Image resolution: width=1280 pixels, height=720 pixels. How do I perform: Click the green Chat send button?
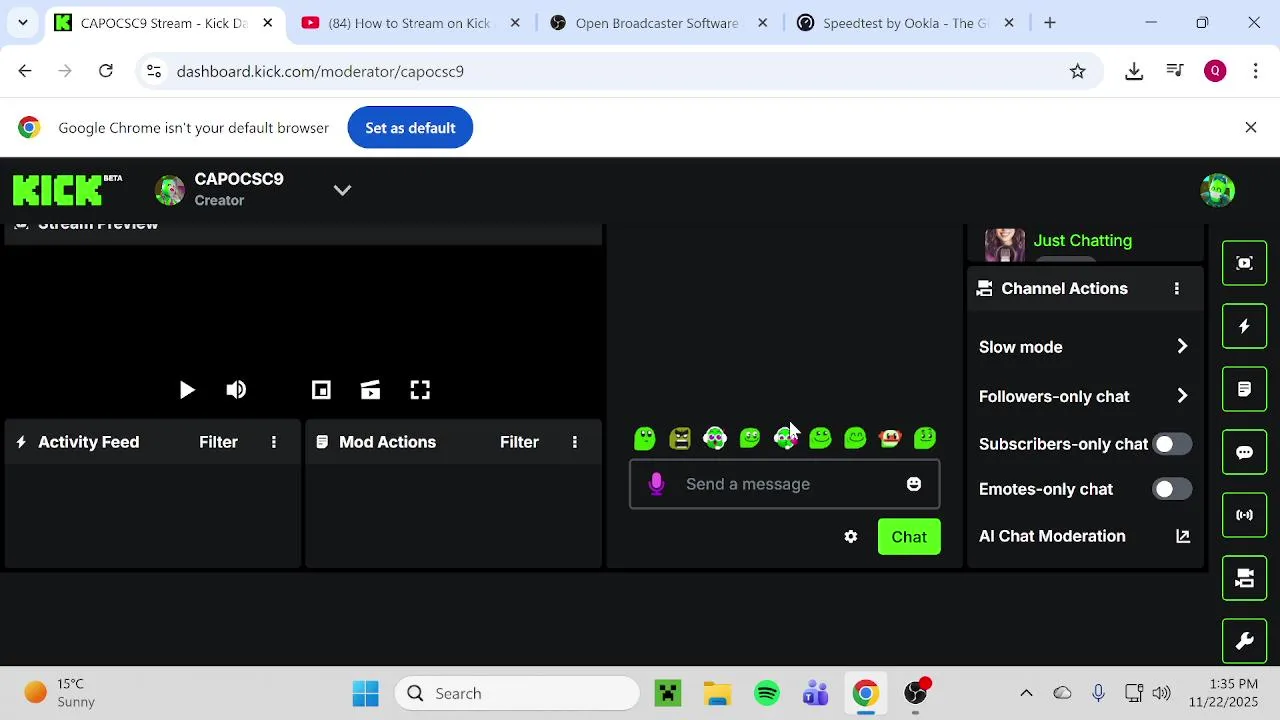pos(909,537)
